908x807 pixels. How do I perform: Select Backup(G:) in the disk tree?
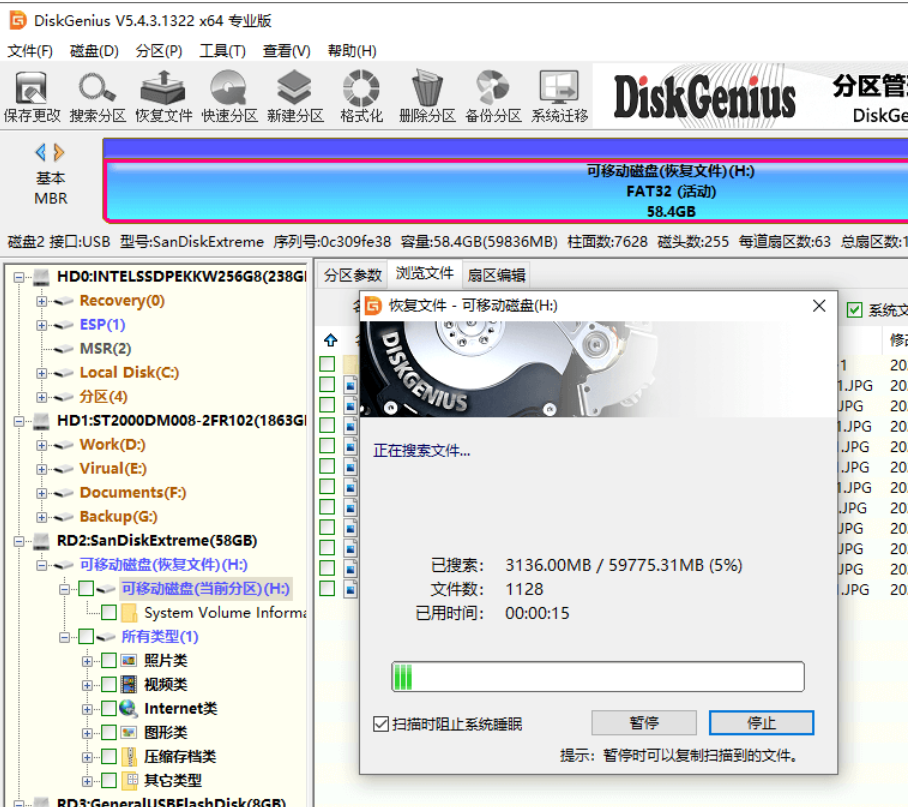tap(119, 516)
